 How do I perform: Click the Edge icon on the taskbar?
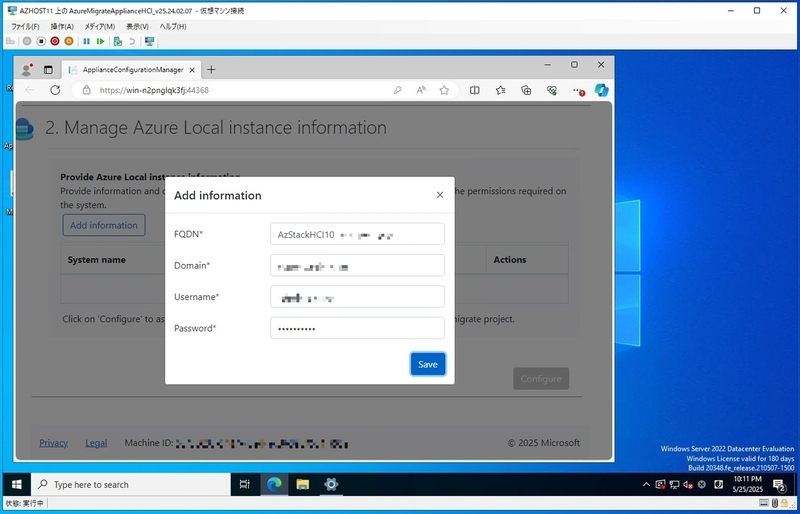[274, 484]
